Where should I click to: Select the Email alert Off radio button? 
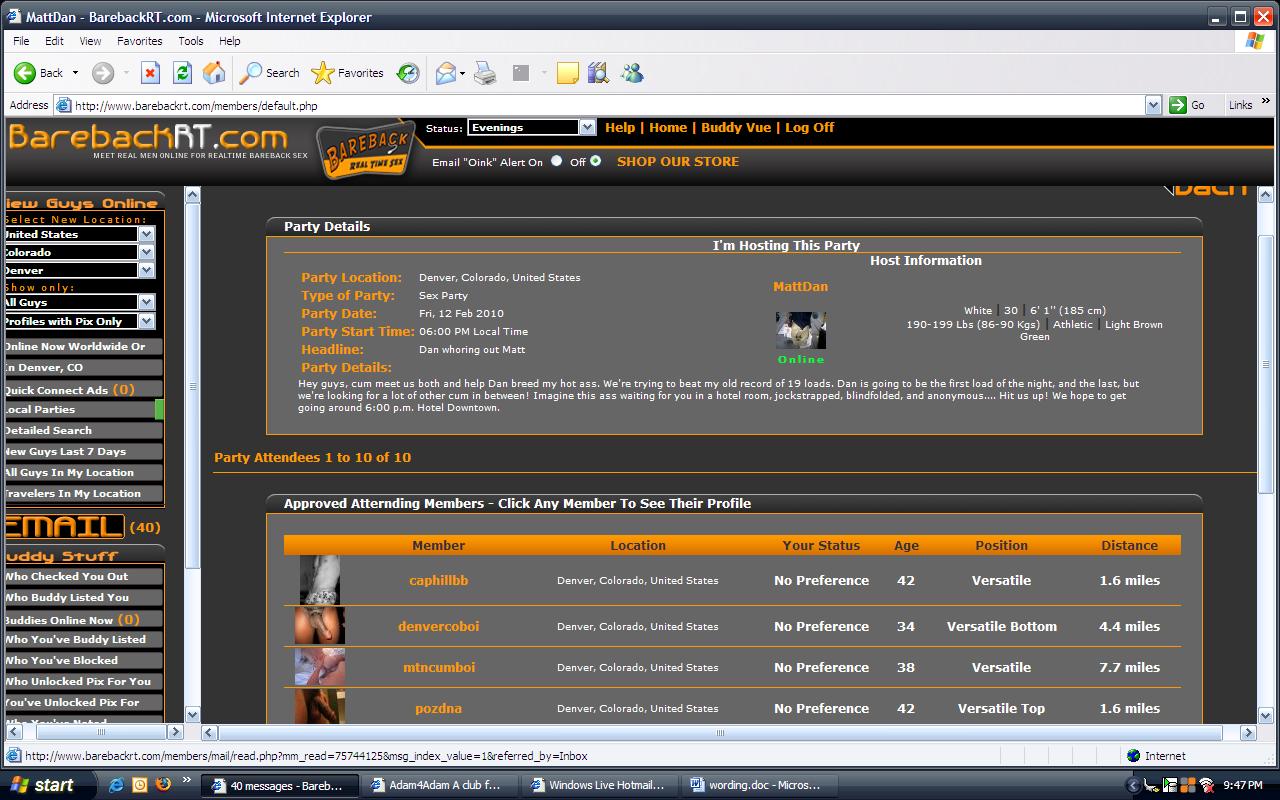[x=596, y=161]
